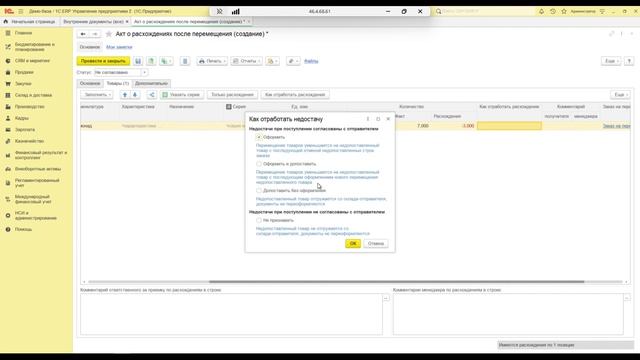
Task: Click the forward navigation arrow
Action: coord(95,34)
